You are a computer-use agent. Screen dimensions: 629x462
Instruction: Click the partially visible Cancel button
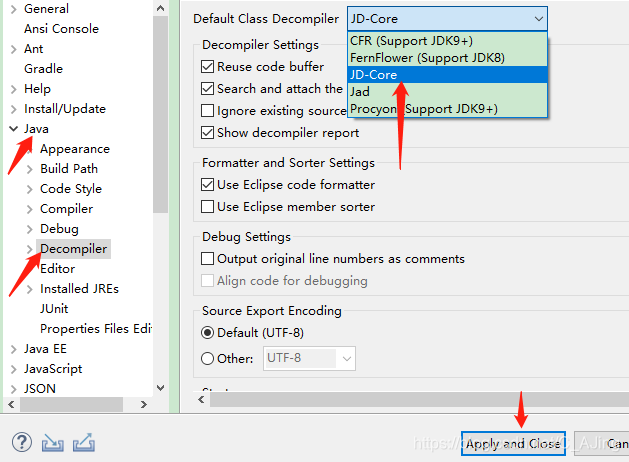pos(602,444)
